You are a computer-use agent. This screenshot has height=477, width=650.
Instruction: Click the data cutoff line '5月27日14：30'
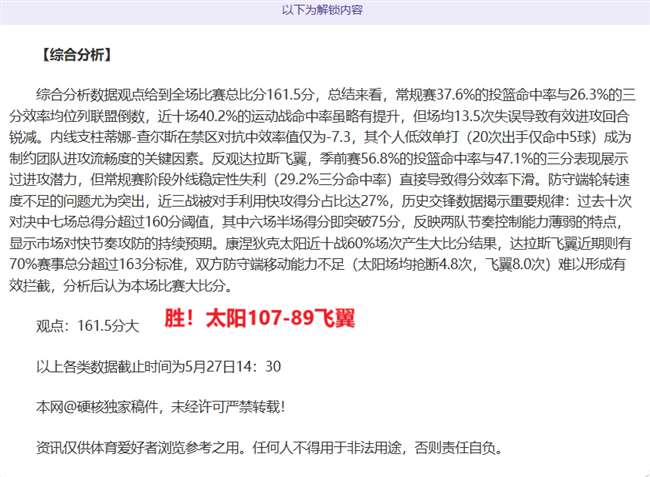pos(159,366)
